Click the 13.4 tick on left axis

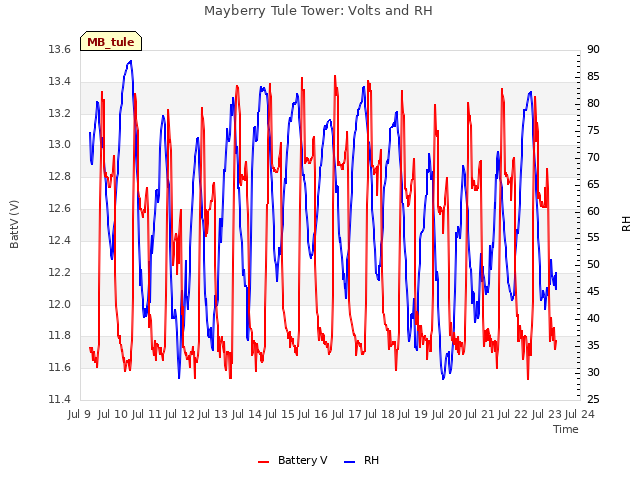pyautogui.click(x=60, y=81)
